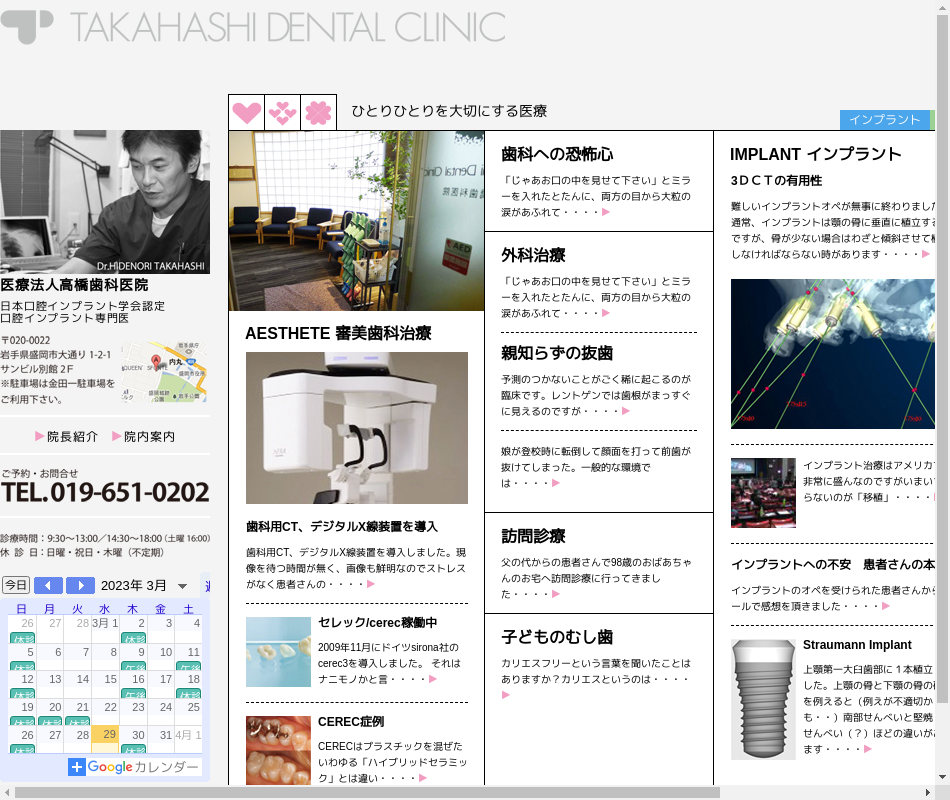Viewport: 950px width, 800px height.
Task: Select March 29 in the calendar
Action: point(105,739)
